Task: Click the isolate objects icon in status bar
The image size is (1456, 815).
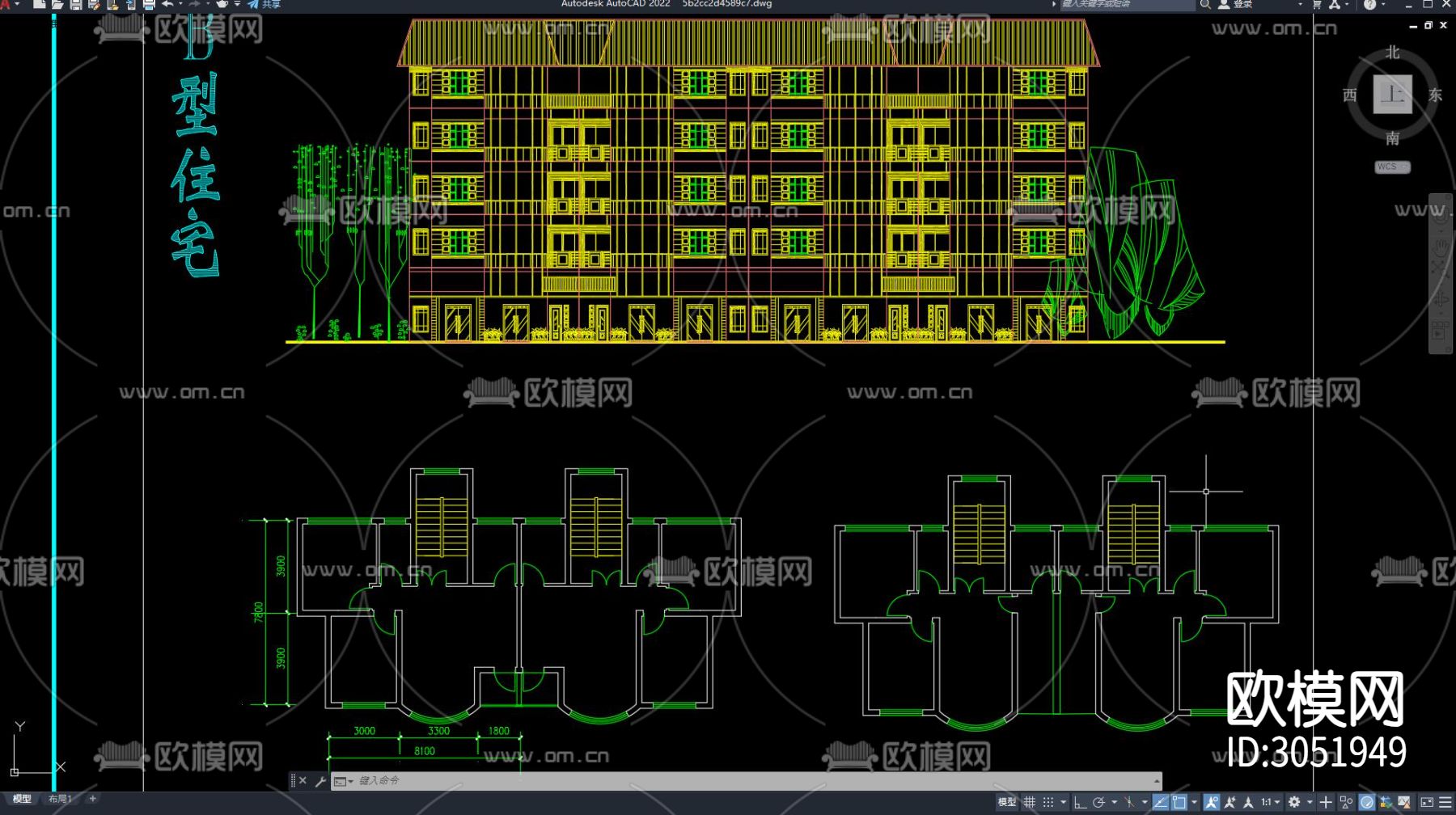Action: tap(1346, 802)
